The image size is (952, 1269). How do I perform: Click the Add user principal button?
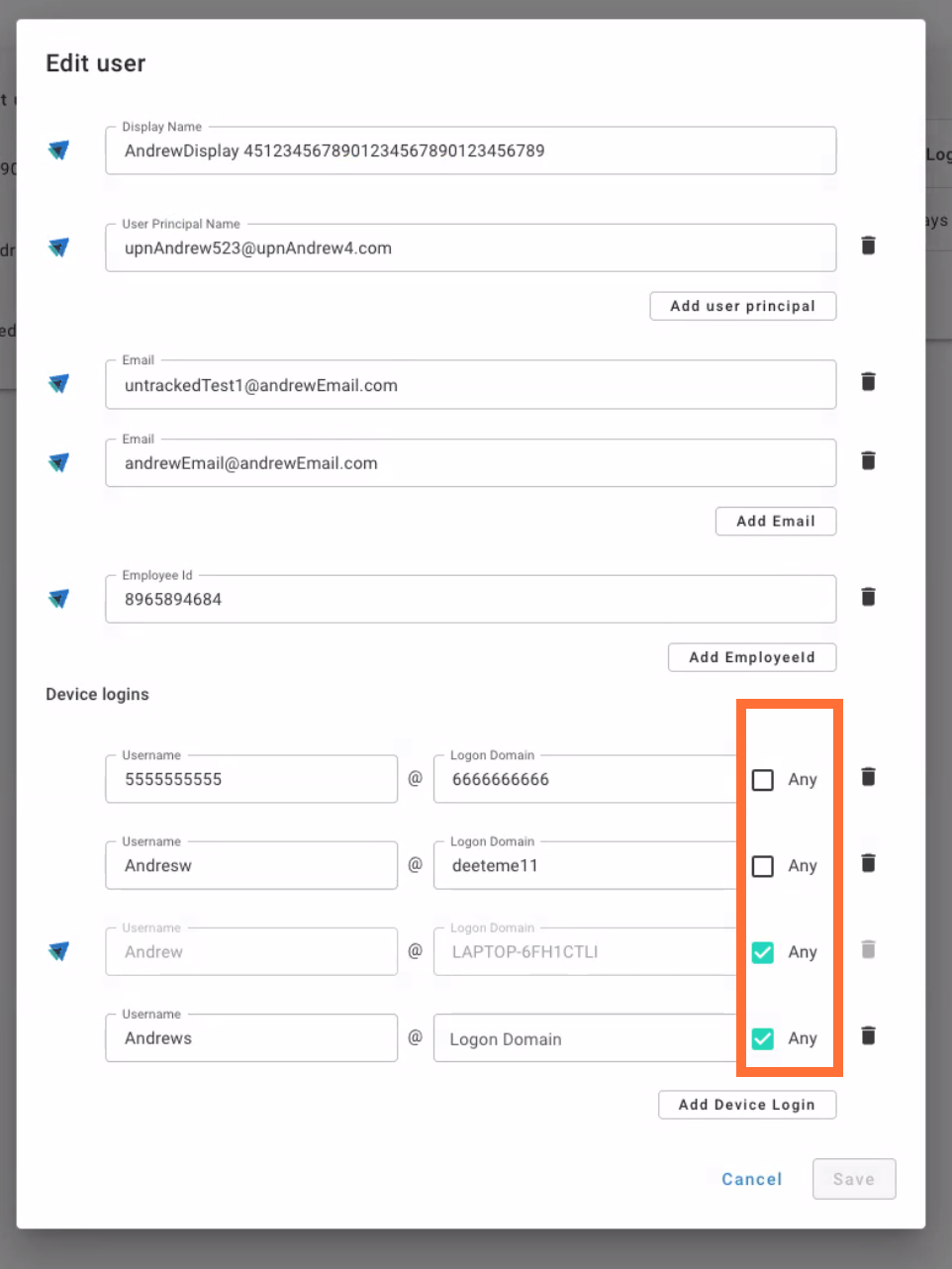tap(743, 306)
